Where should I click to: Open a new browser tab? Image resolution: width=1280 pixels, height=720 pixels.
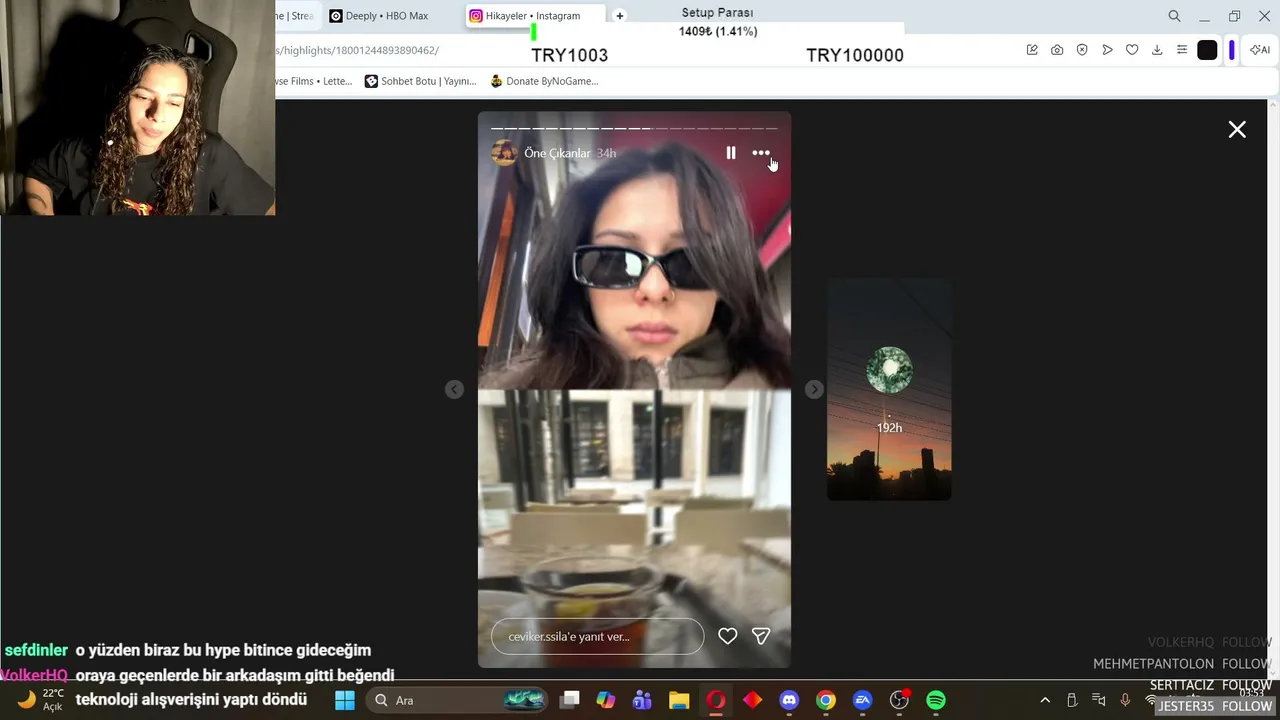620,16
